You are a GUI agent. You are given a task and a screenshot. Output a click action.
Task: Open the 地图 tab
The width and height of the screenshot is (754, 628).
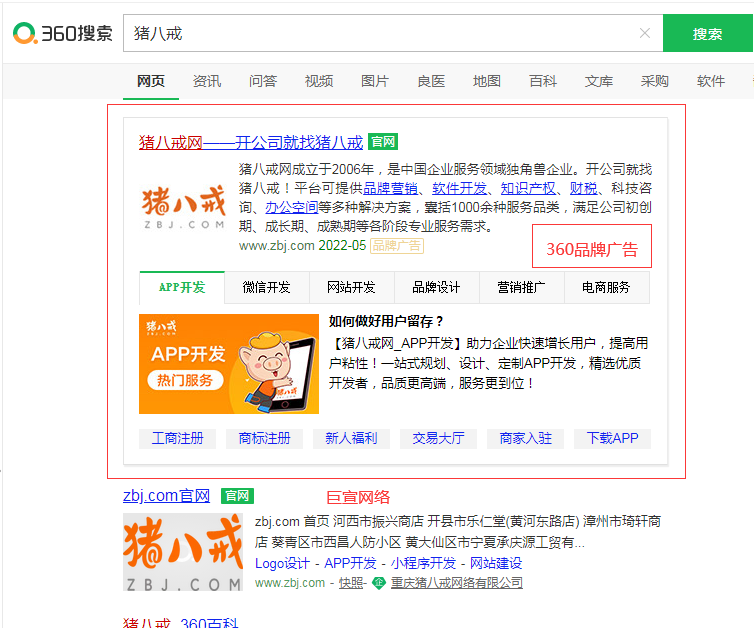click(x=487, y=81)
